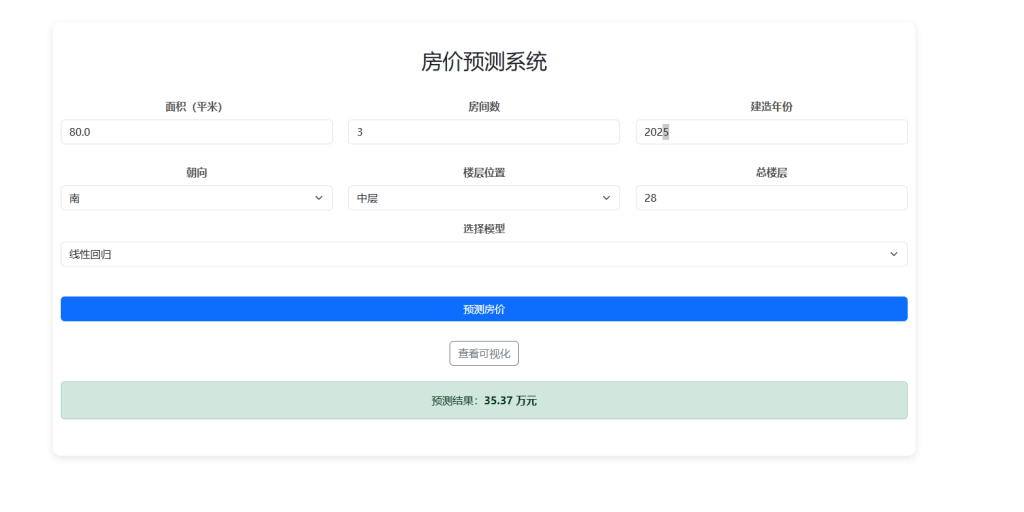The image size is (1024, 512).
Task: Click the 建造年份 label text
Action: (x=771, y=107)
